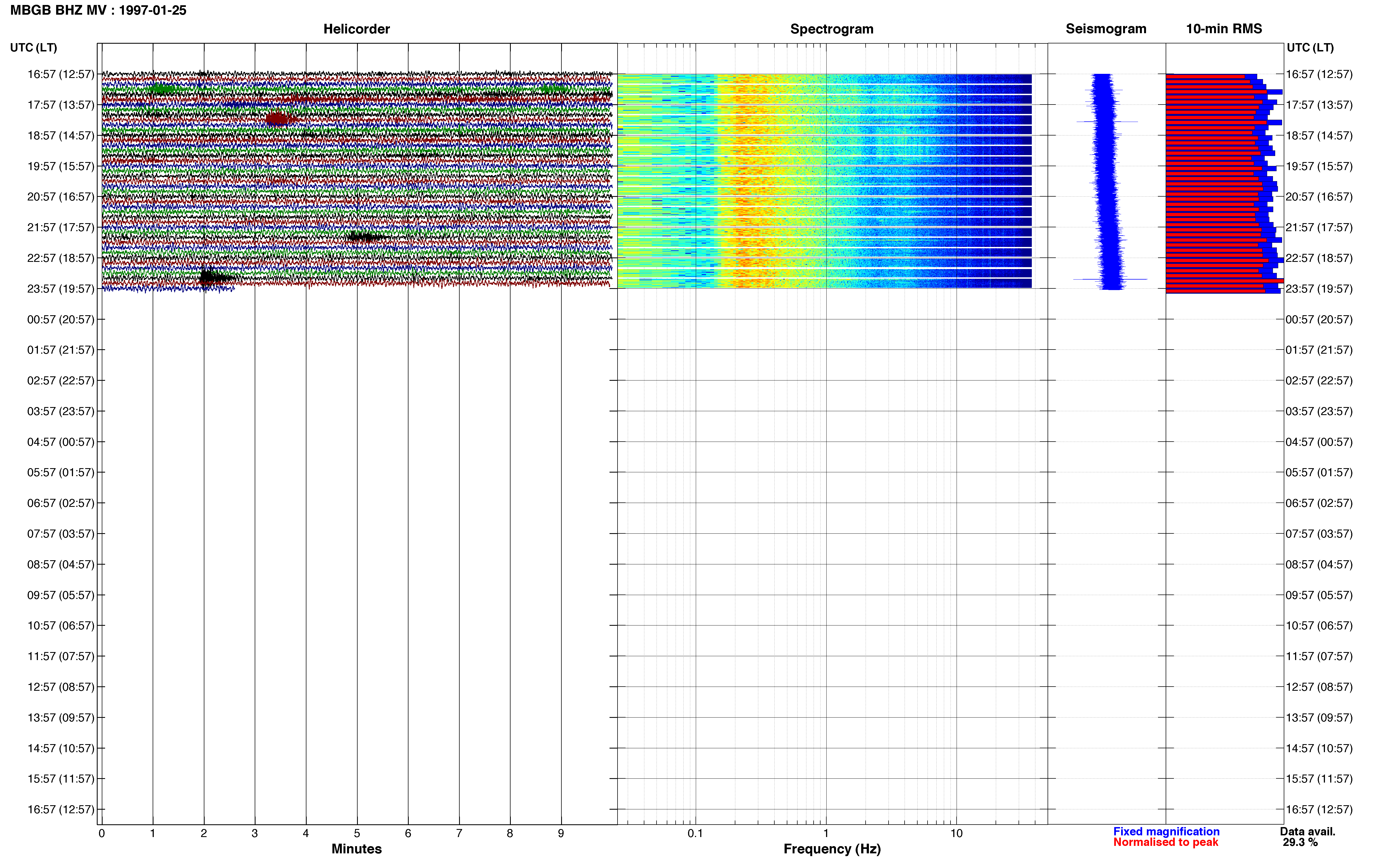Select the '10-min RMS' panel heading
Viewport: 1388px width, 868px height.
[x=1224, y=29]
